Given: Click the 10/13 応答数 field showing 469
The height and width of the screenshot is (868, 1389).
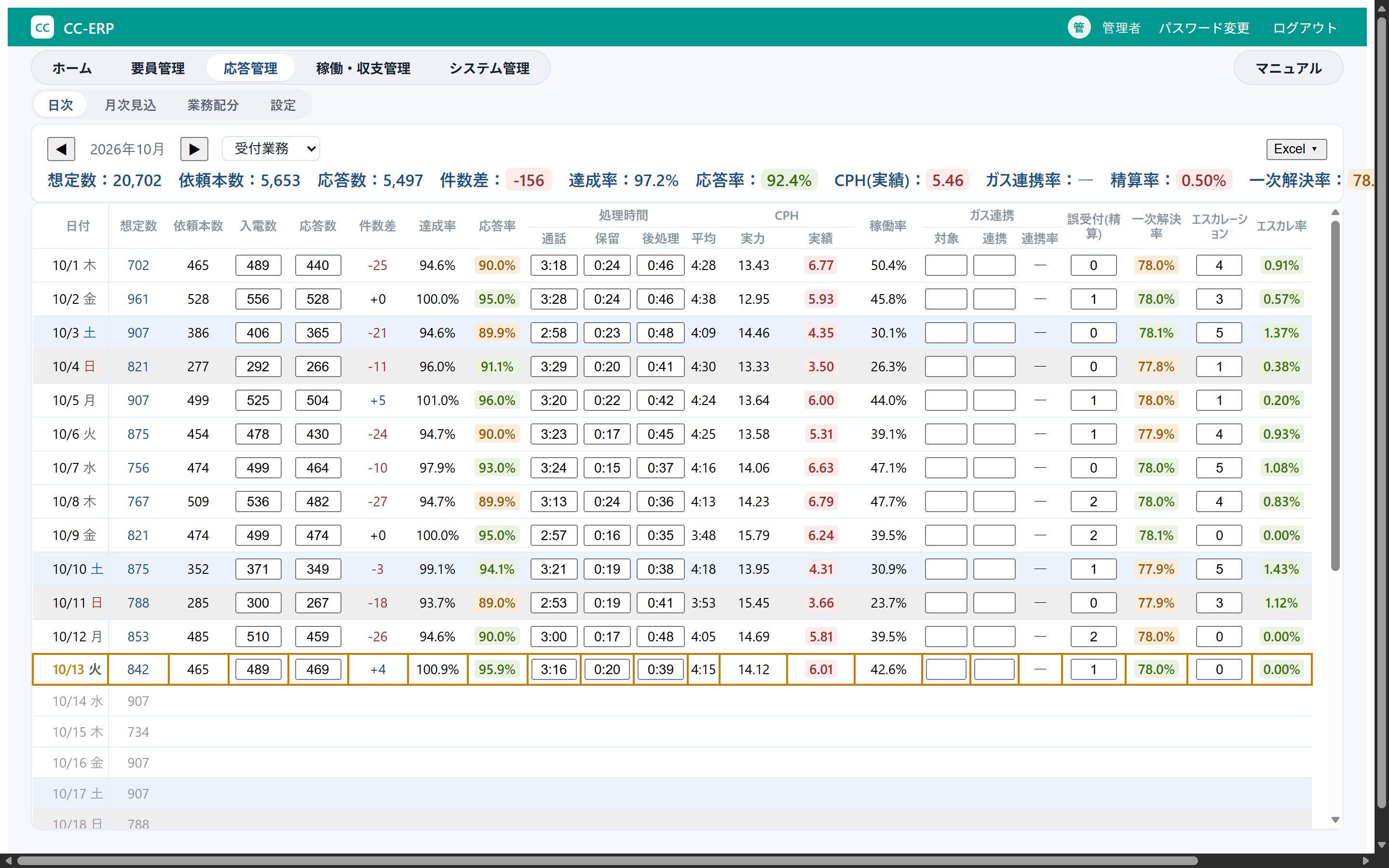Looking at the screenshot, I should click(x=318, y=669).
